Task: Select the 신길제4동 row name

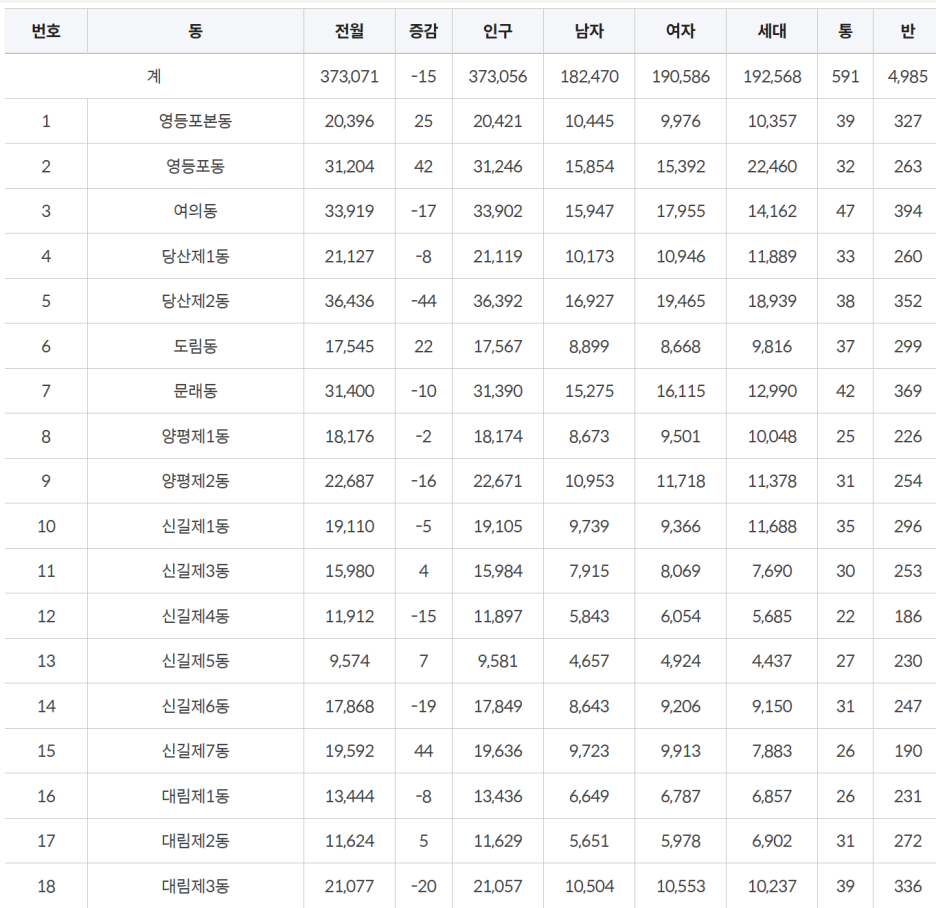Action: 195,616
